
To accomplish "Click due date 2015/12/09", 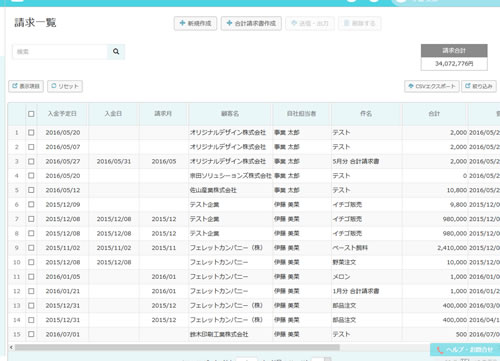I will pos(63,204).
